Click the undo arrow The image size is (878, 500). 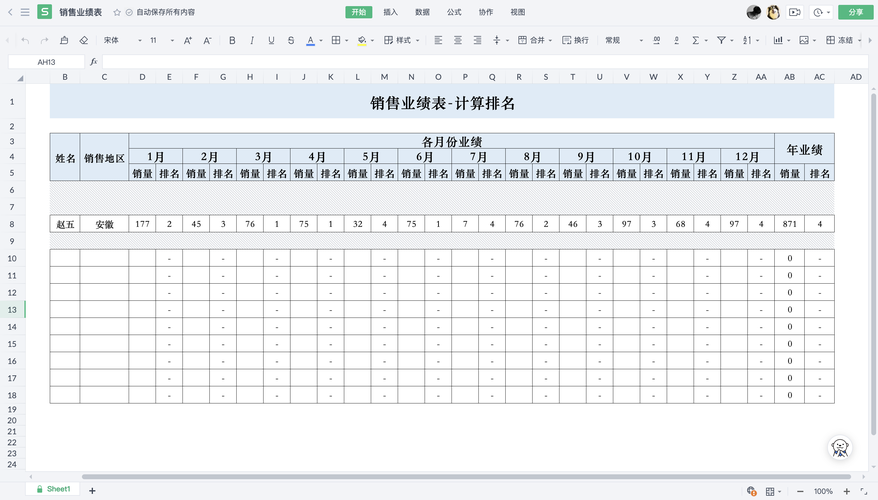point(25,40)
